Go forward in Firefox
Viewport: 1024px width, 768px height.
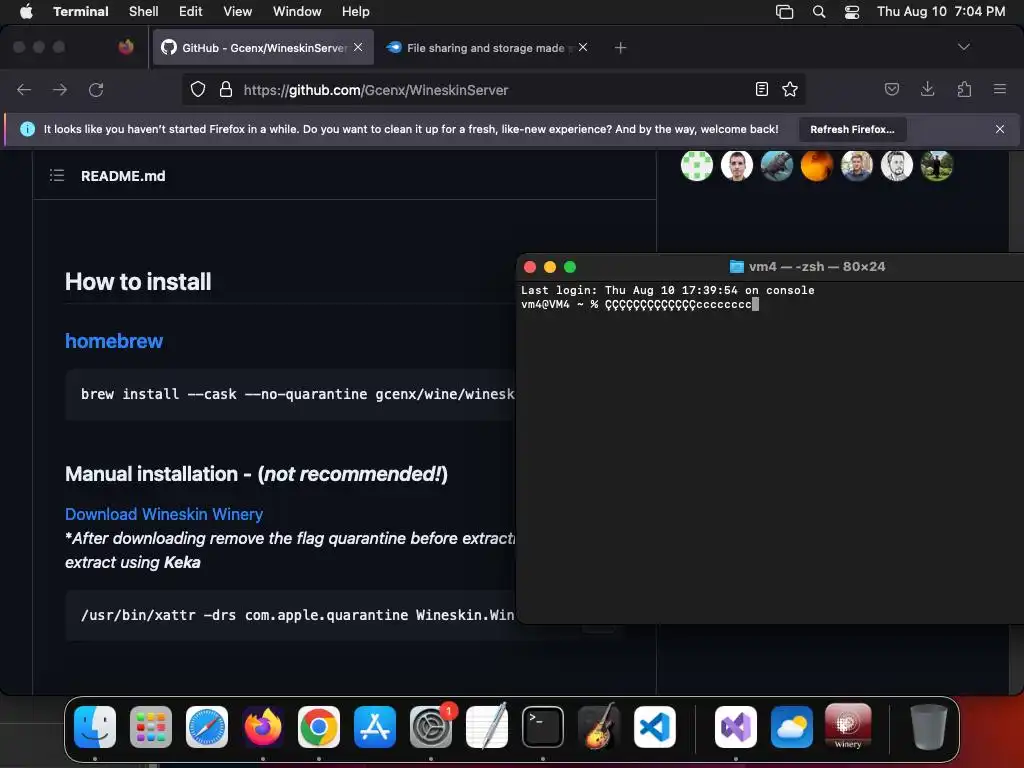coord(60,89)
